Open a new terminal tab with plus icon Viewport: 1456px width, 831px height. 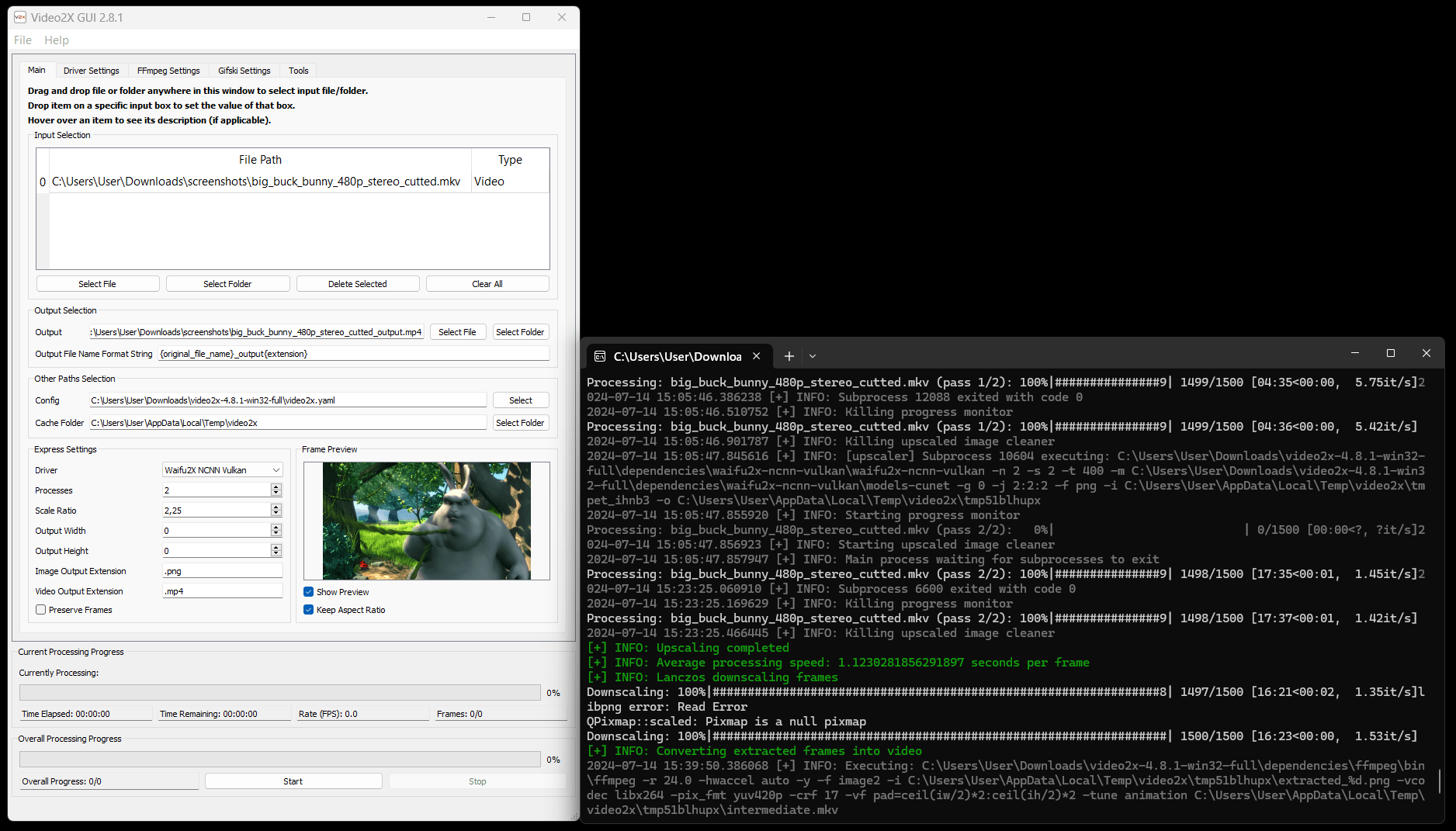pos(789,356)
